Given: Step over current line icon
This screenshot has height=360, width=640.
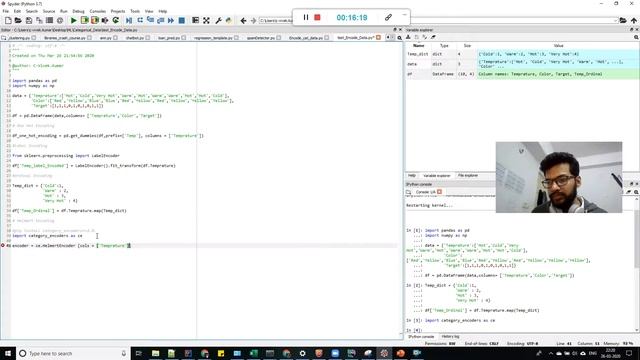Looking at the screenshot, I should 140,20.
